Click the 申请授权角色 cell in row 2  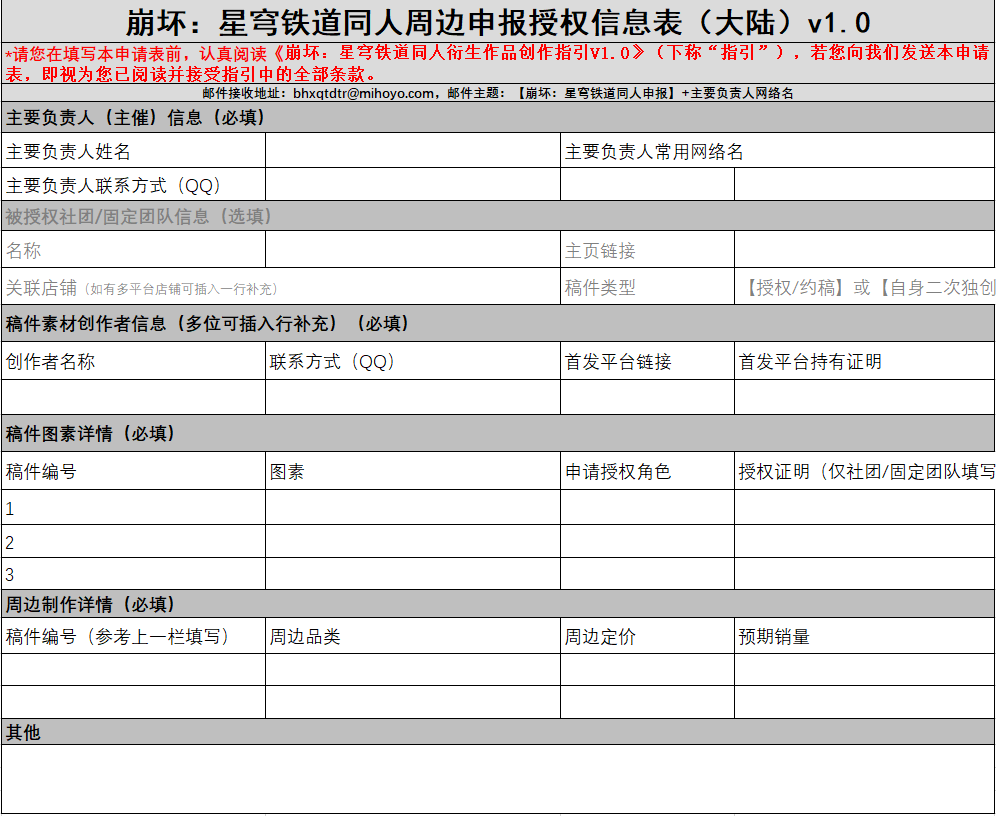[647, 542]
